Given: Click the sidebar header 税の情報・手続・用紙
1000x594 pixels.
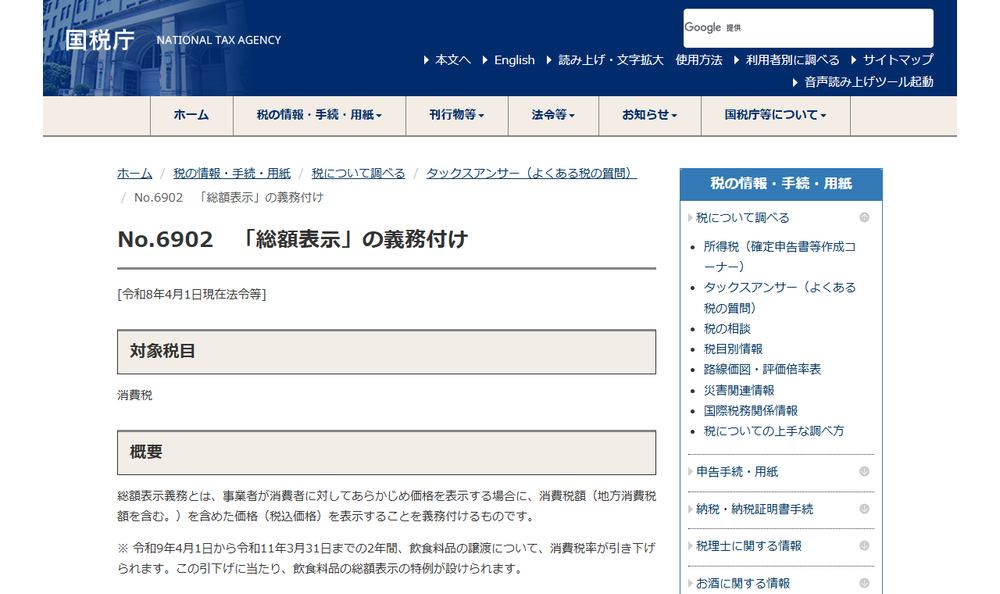Looking at the screenshot, I should coord(781,184).
